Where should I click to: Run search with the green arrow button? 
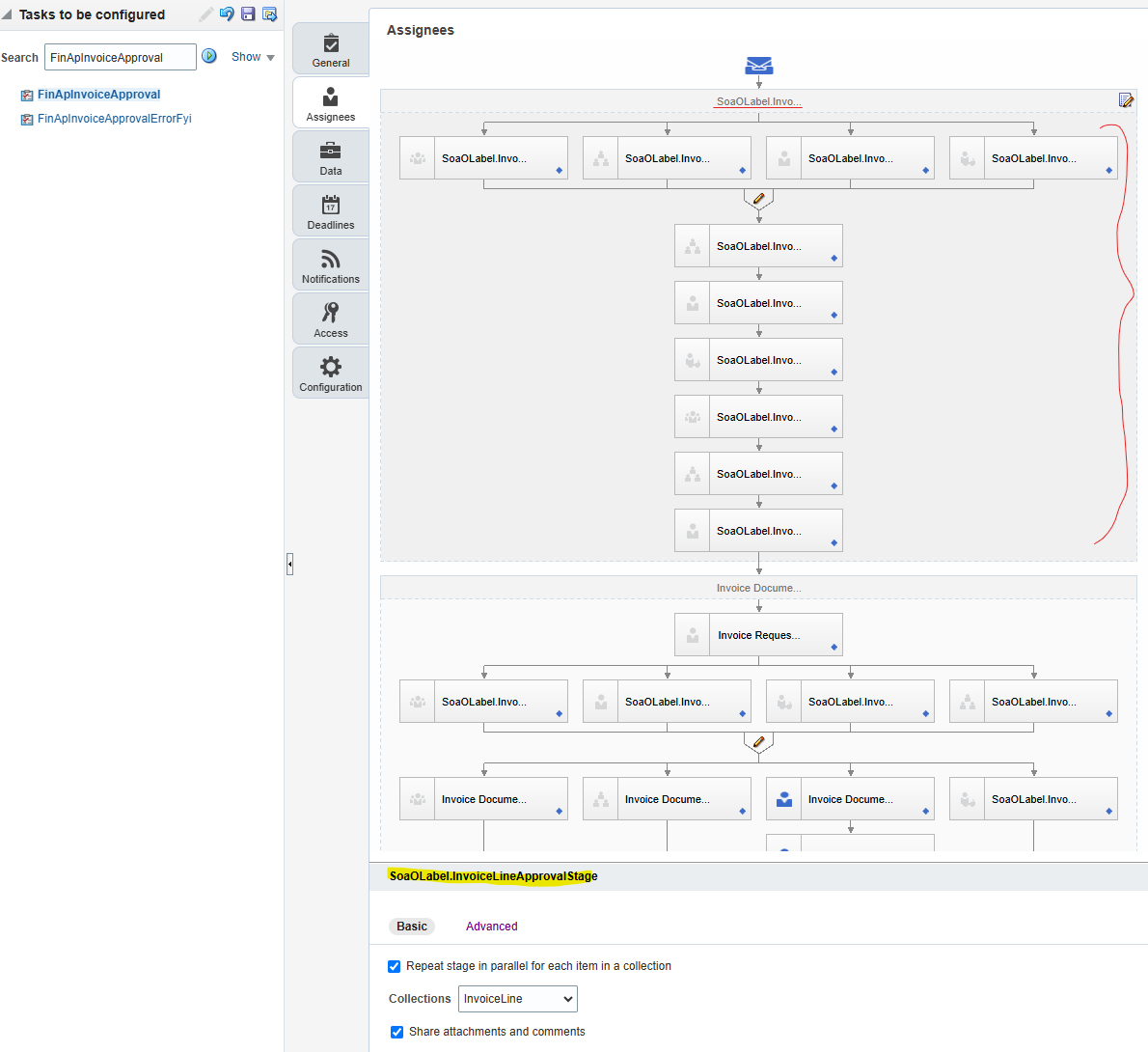(209, 56)
